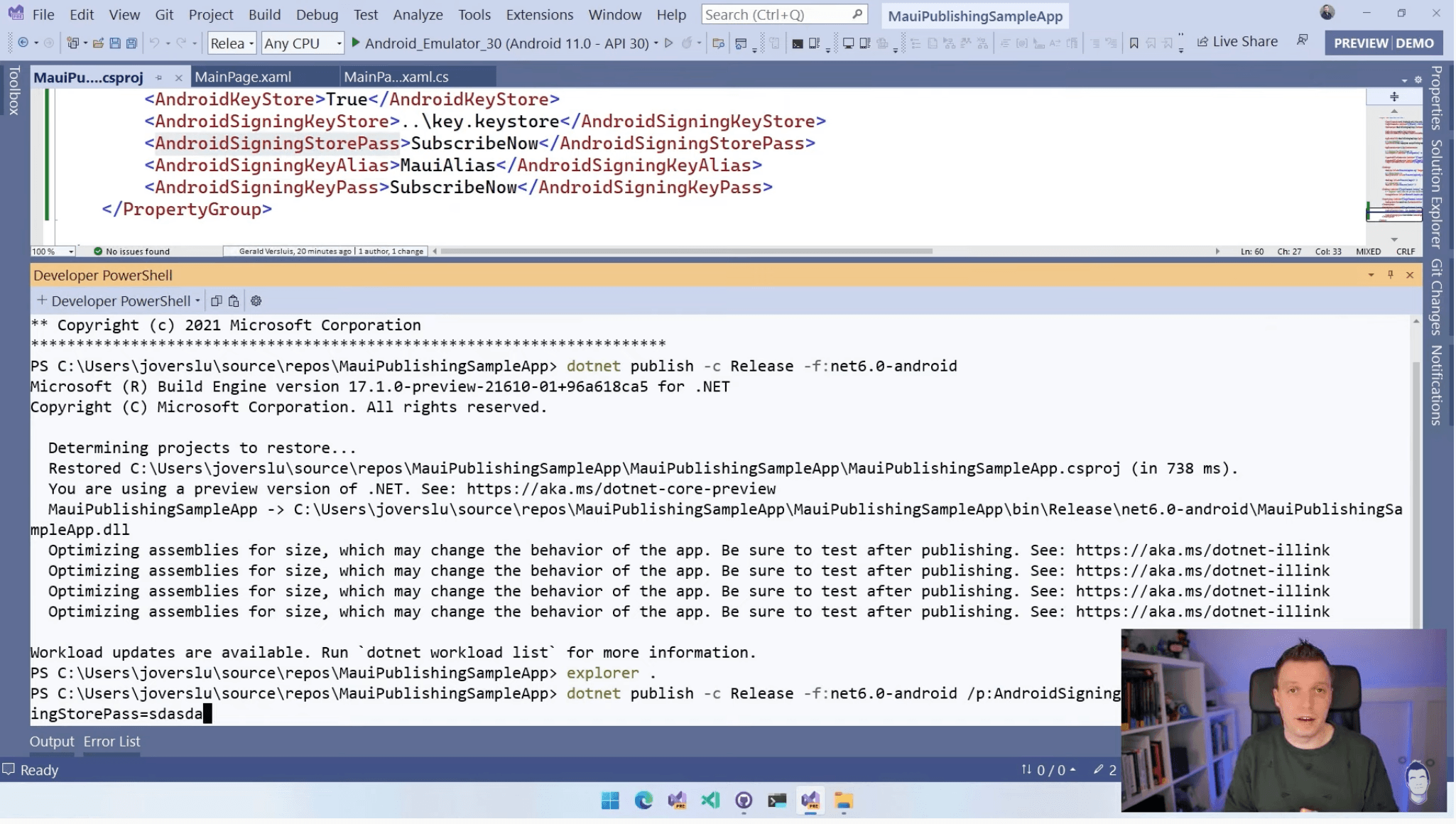The width and height of the screenshot is (1456, 824).
Task: Click the Live Share button
Action: 1237,42
